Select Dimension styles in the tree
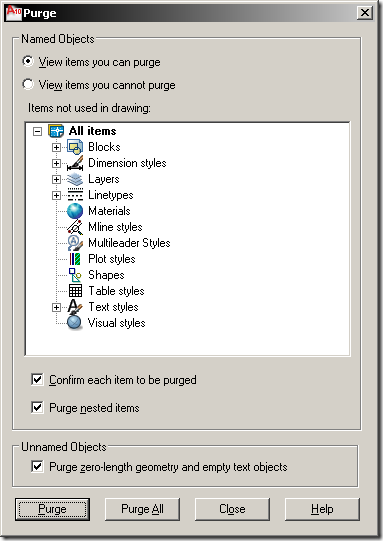 [127, 163]
